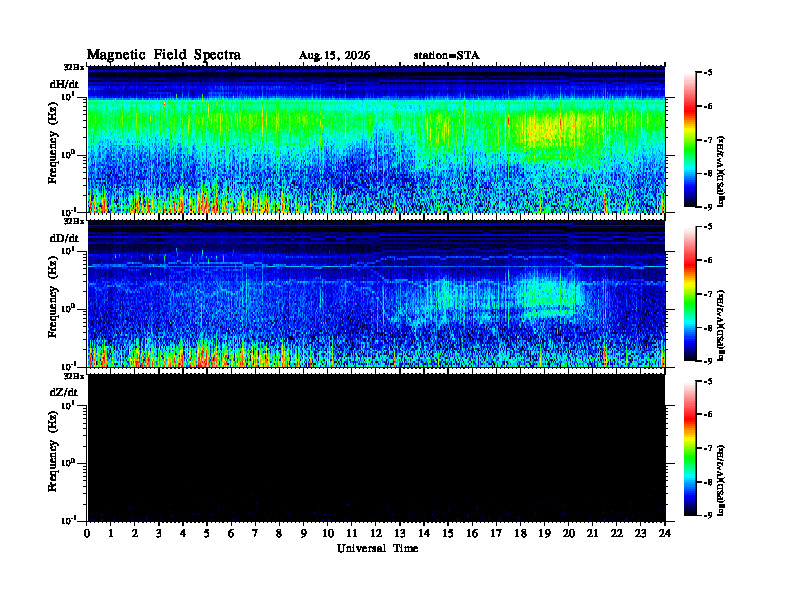The height and width of the screenshot is (612, 792).
Task: Click the hour tick label '20'
Action: pos(568,534)
